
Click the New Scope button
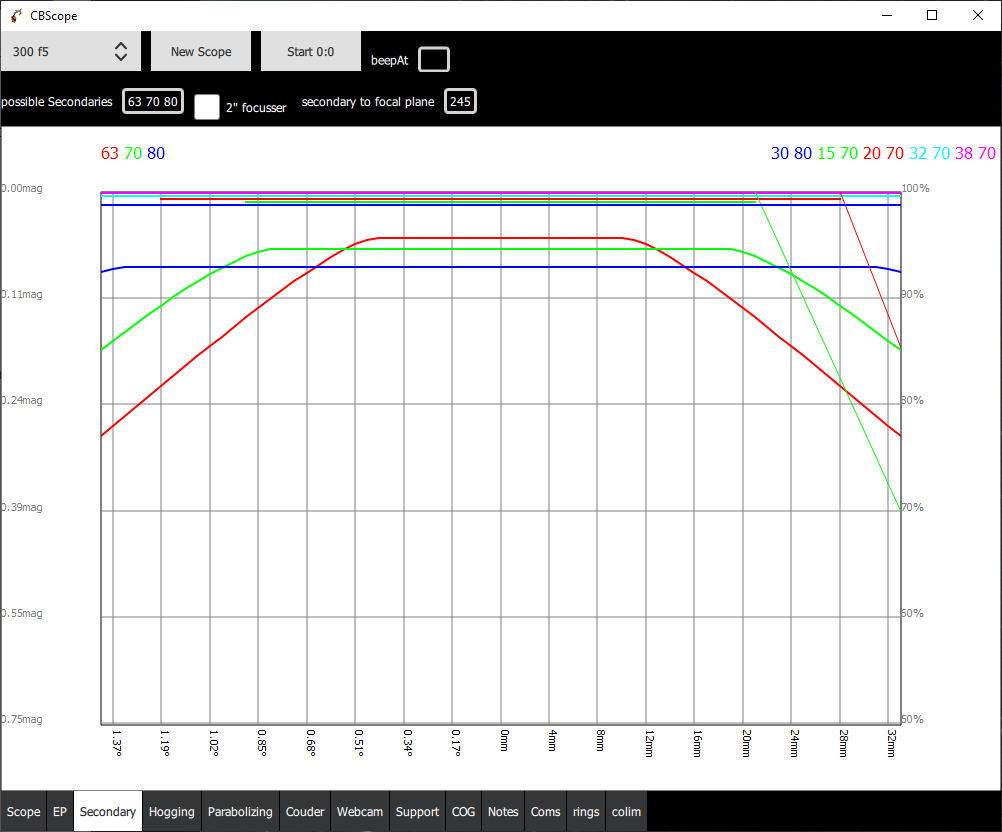click(201, 51)
